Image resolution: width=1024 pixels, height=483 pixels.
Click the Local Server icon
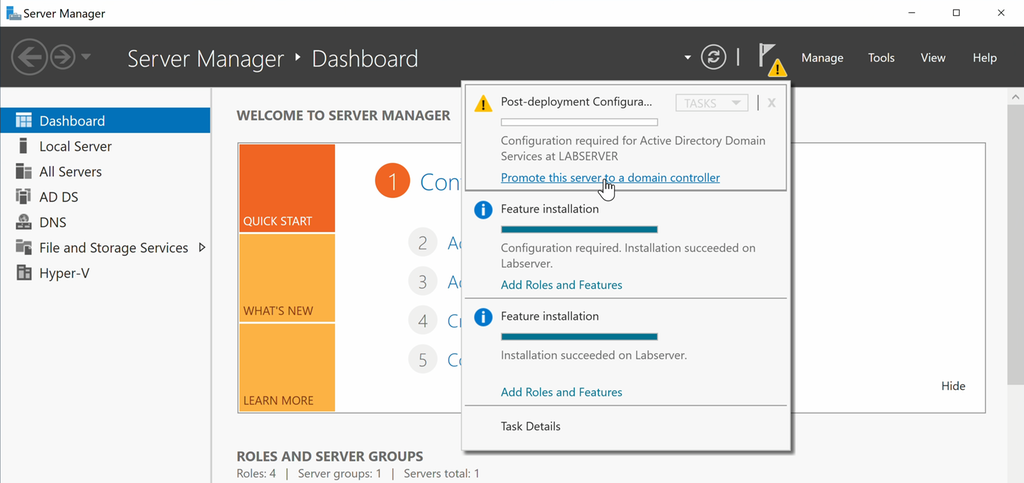click(x=24, y=146)
